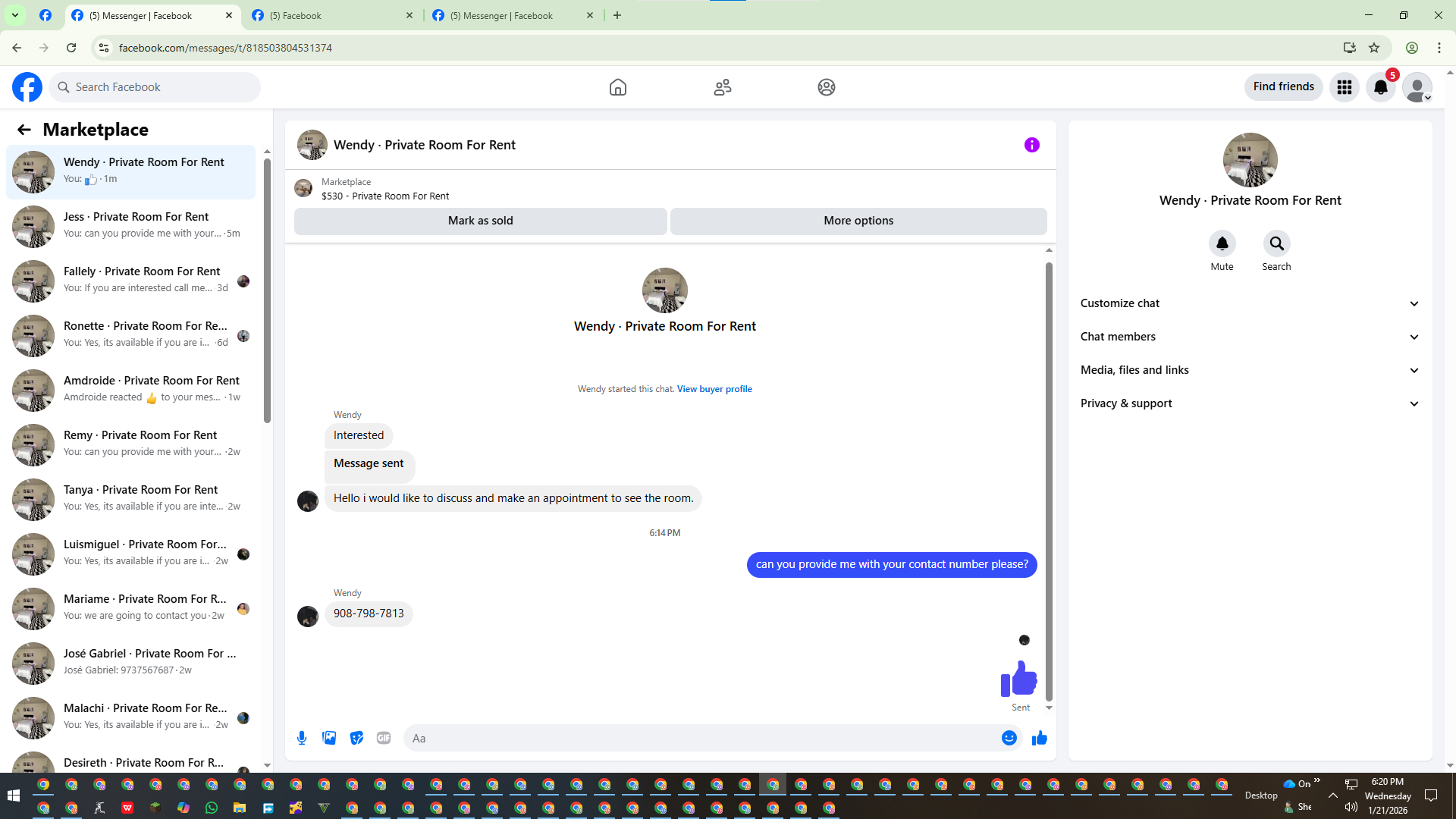Click the Mark as sold button
Viewport: 1456px width, 819px height.
click(480, 221)
